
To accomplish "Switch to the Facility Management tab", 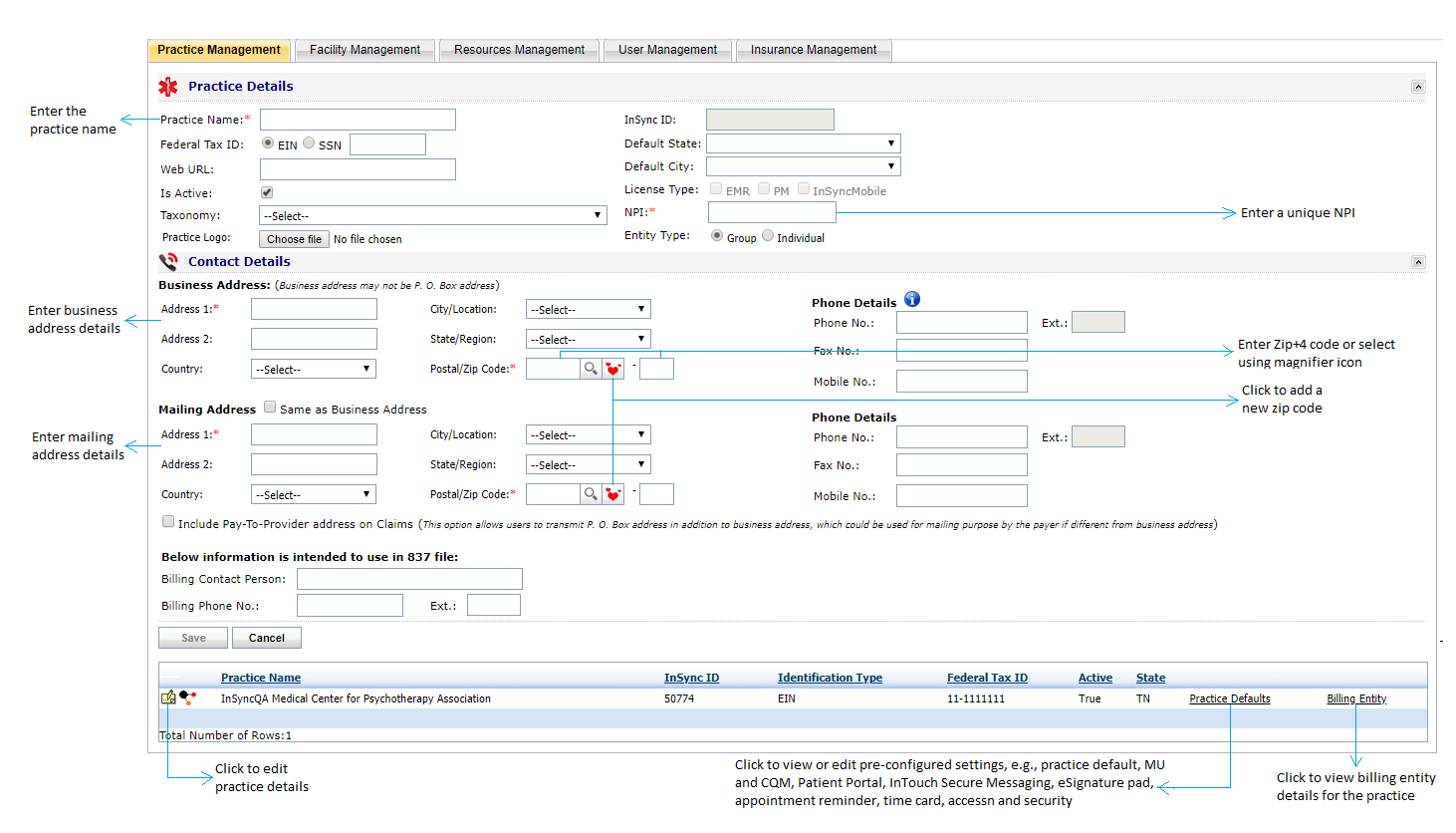I will (364, 50).
